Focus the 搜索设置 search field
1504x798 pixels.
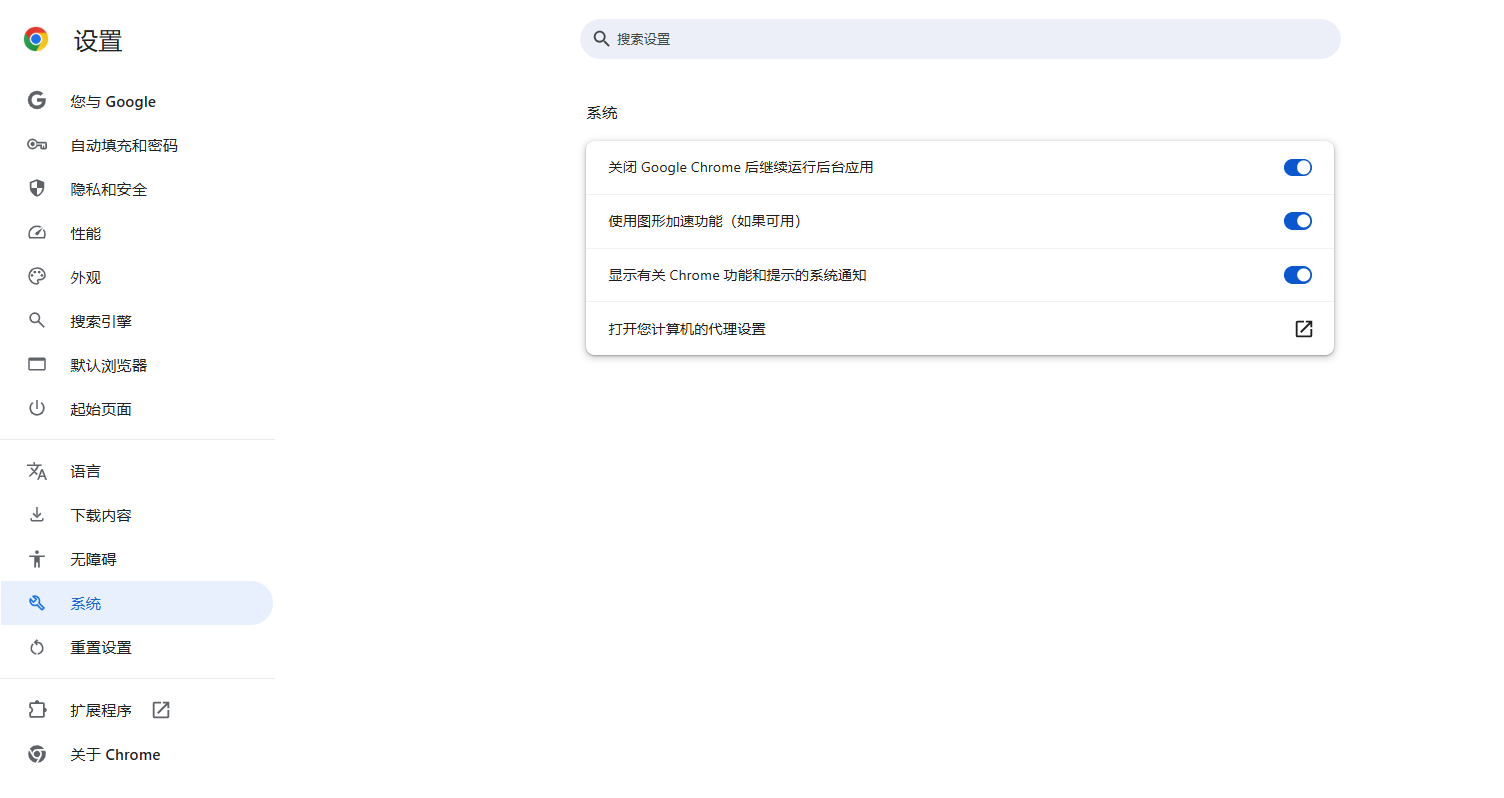point(960,39)
